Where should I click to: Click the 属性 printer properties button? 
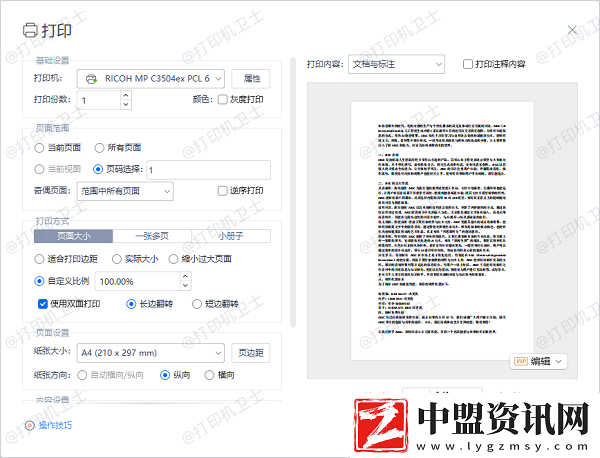(x=251, y=79)
